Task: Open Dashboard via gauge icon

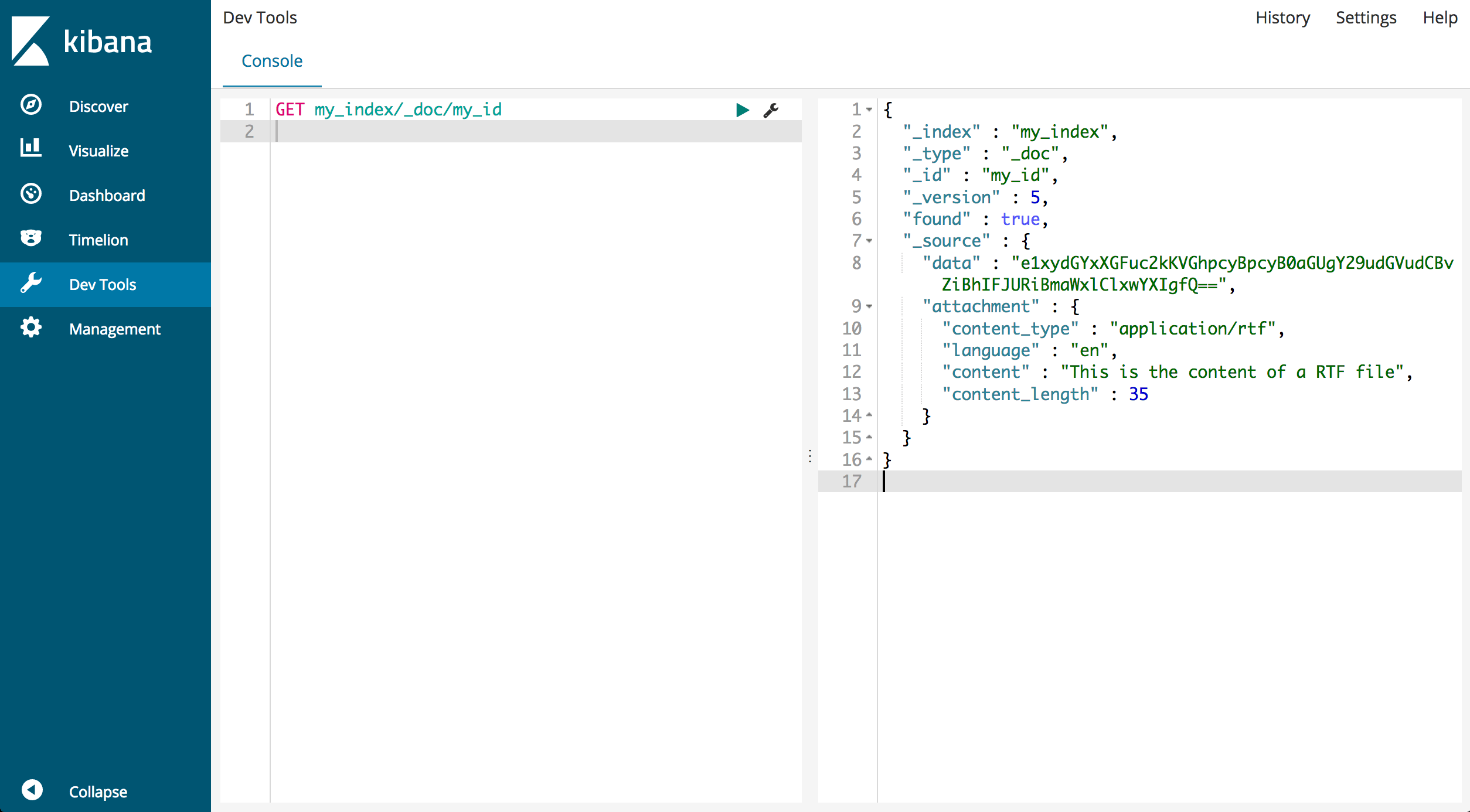Action: pyautogui.click(x=31, y=194)
